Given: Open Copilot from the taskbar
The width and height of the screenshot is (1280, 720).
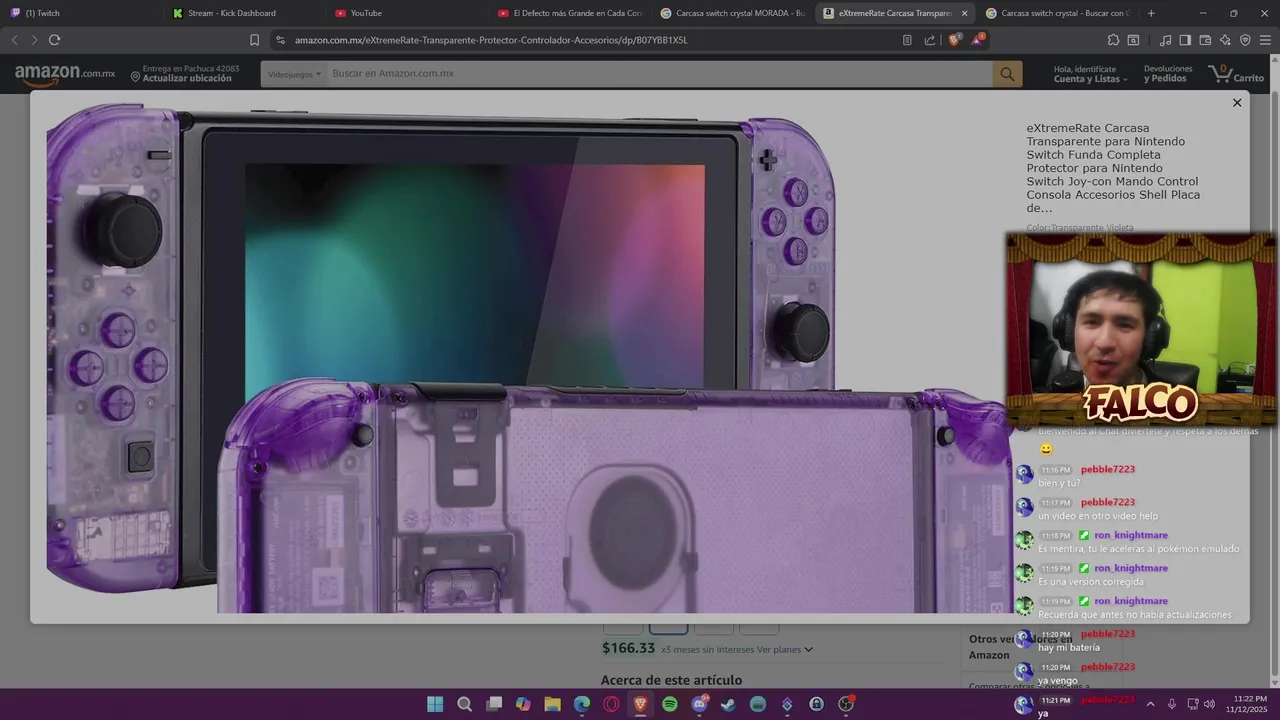Looking at the screenshot, I should click(x=523, y=704).
